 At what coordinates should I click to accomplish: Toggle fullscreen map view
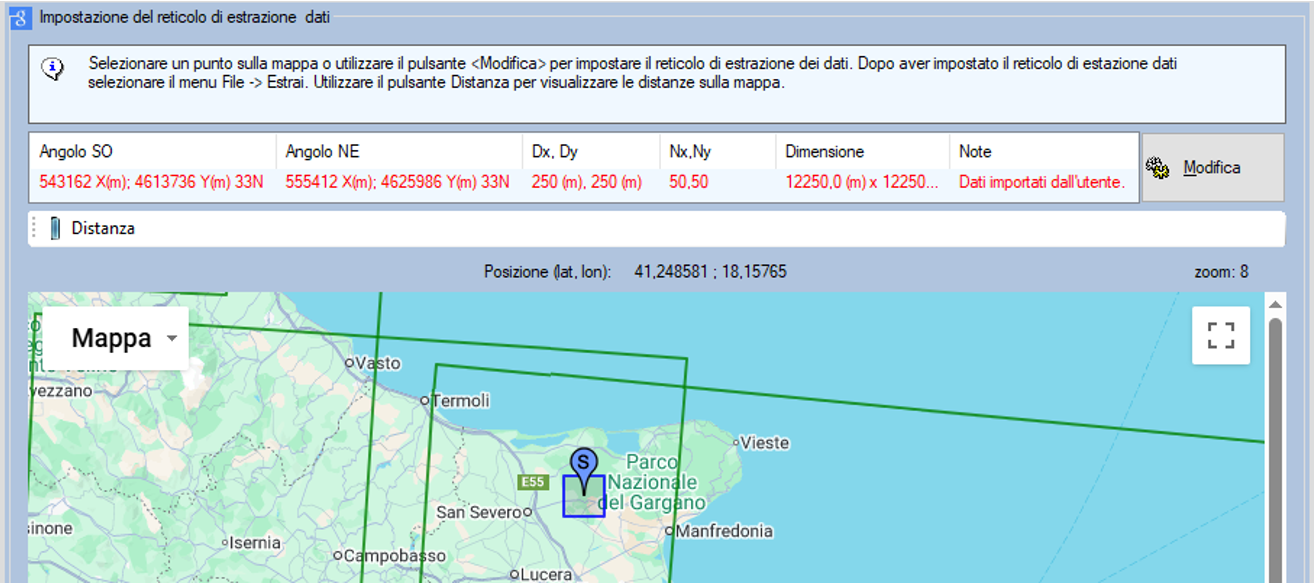click(1220, 335)
